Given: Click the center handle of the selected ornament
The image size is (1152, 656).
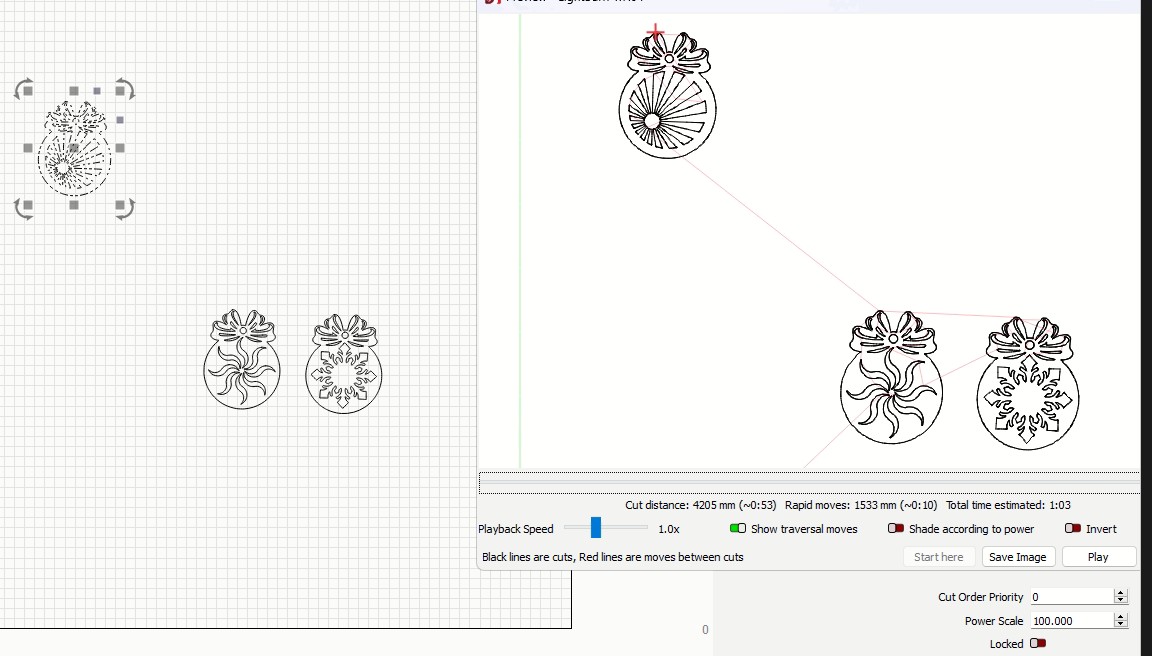Looking at the screenshot, I should pyautogui.click(x=74, y=148).
